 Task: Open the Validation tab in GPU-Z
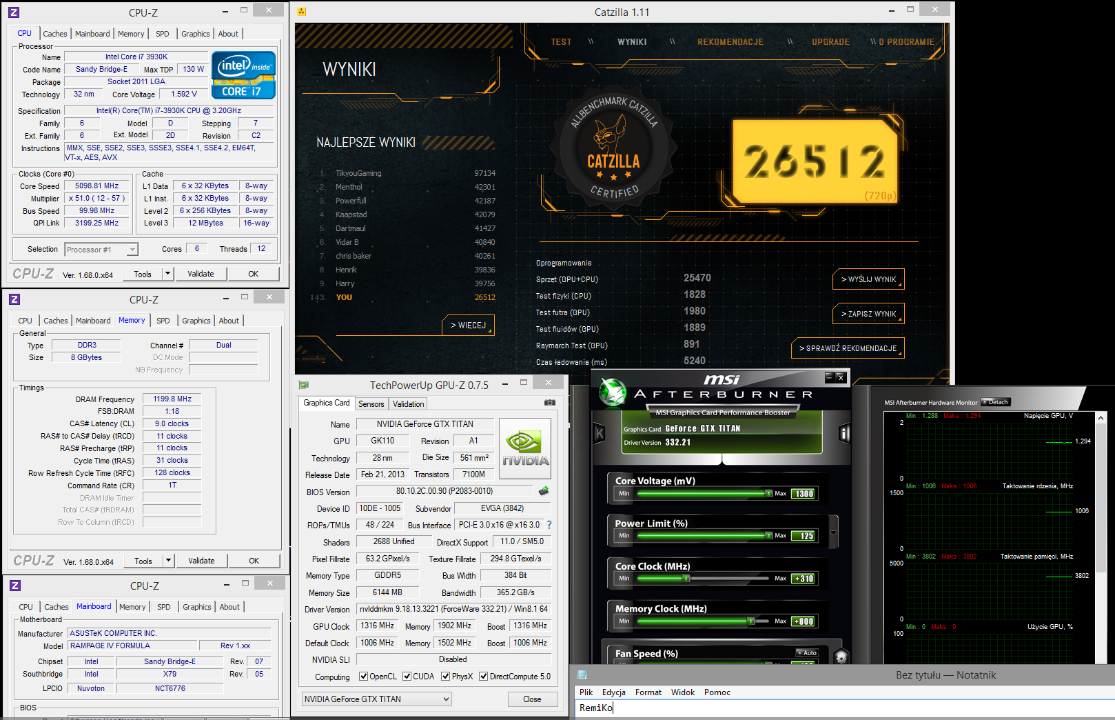(408, 404)
